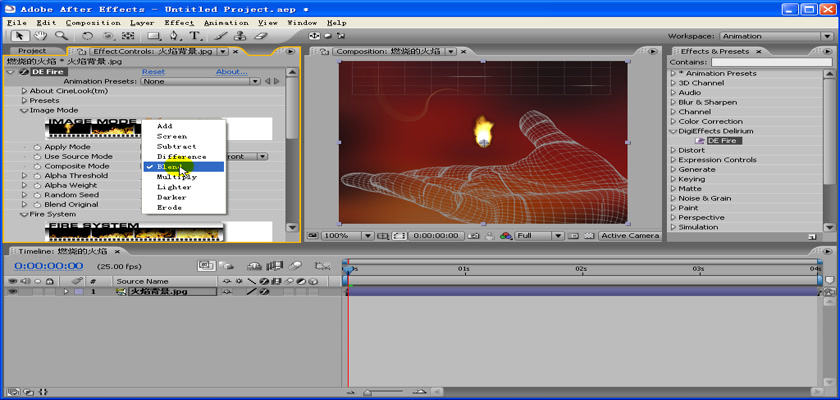Collapse the DigiEffects Delirium category

pos(673,131)
